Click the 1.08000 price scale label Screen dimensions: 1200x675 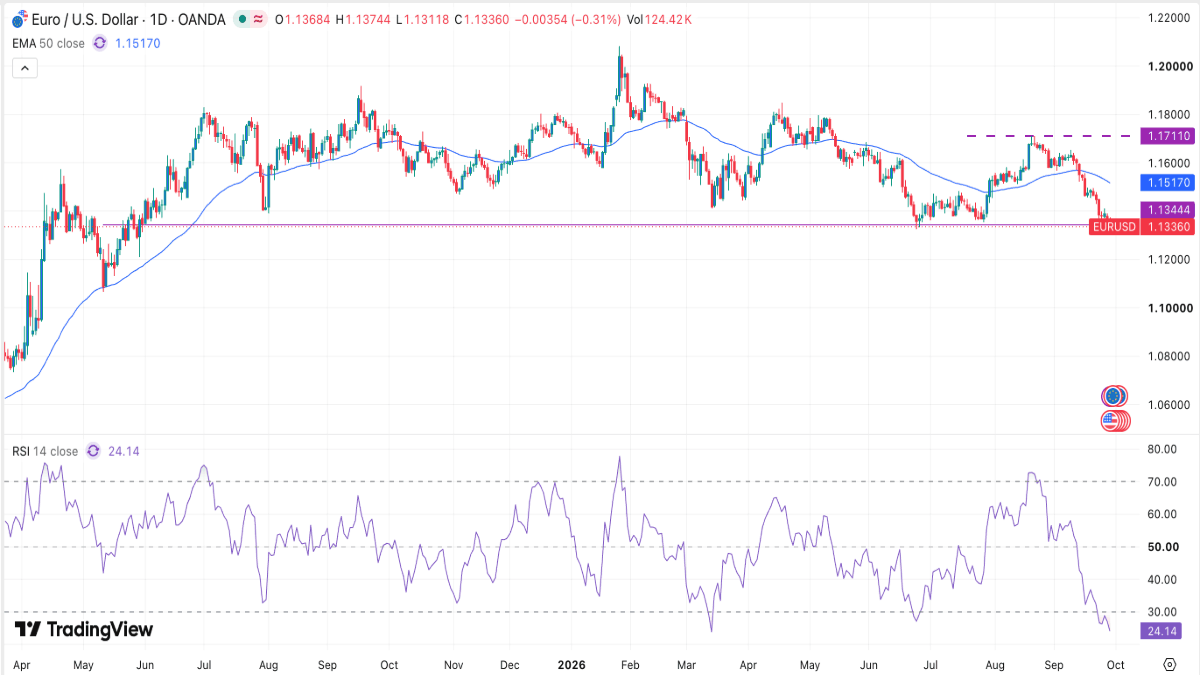tap(1168, 356)
